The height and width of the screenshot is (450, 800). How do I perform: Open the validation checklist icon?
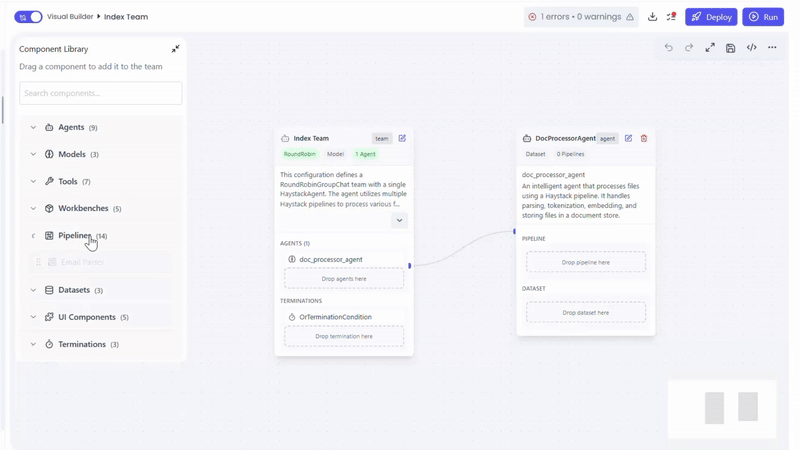tap(671, 17)
